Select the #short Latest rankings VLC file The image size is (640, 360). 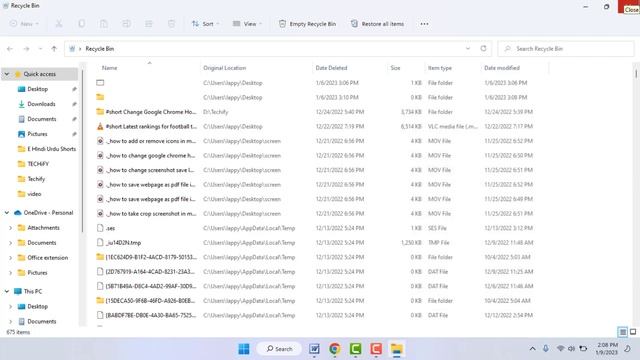[151, 127]
